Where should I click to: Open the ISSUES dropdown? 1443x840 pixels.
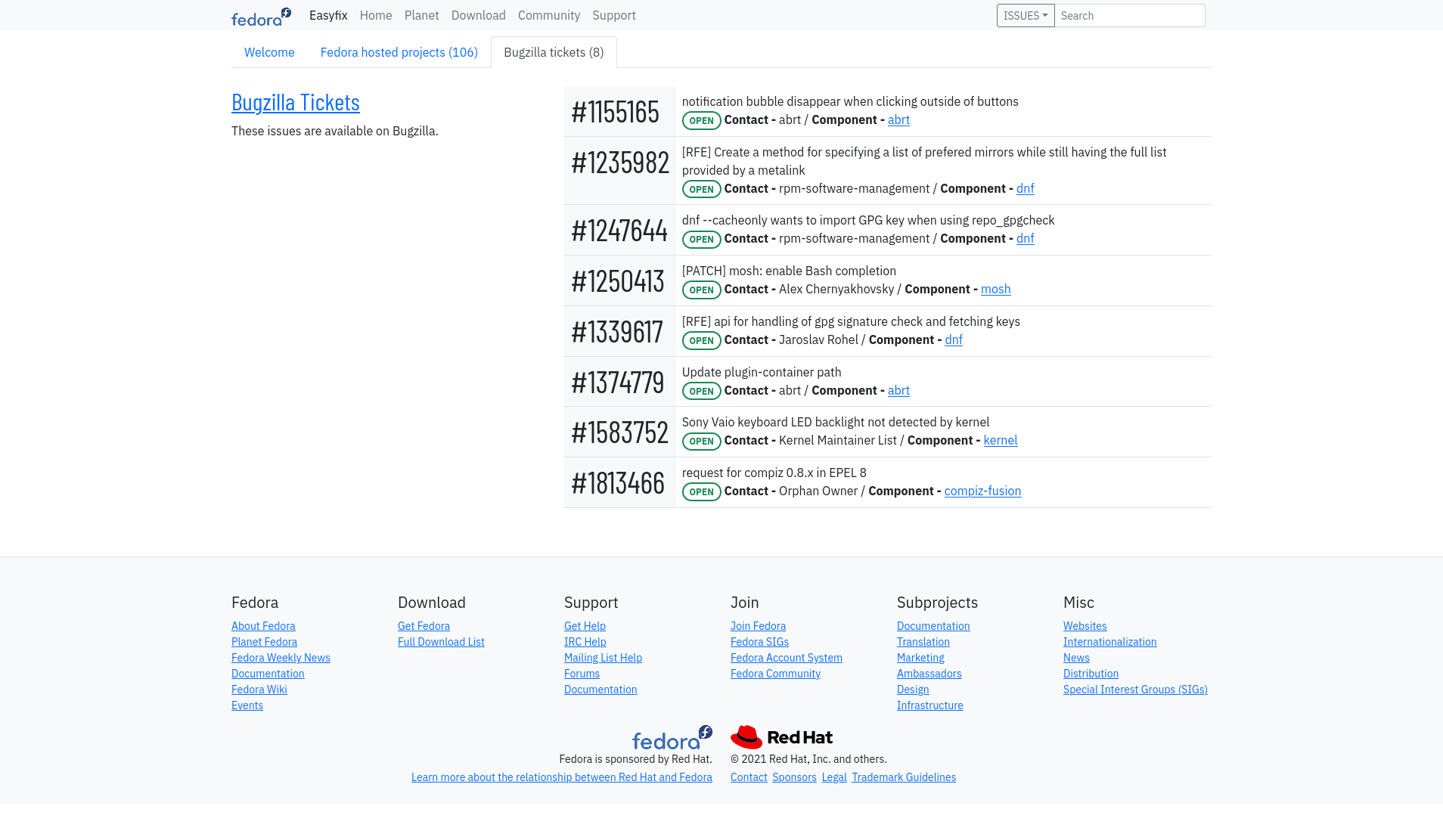1026,16
